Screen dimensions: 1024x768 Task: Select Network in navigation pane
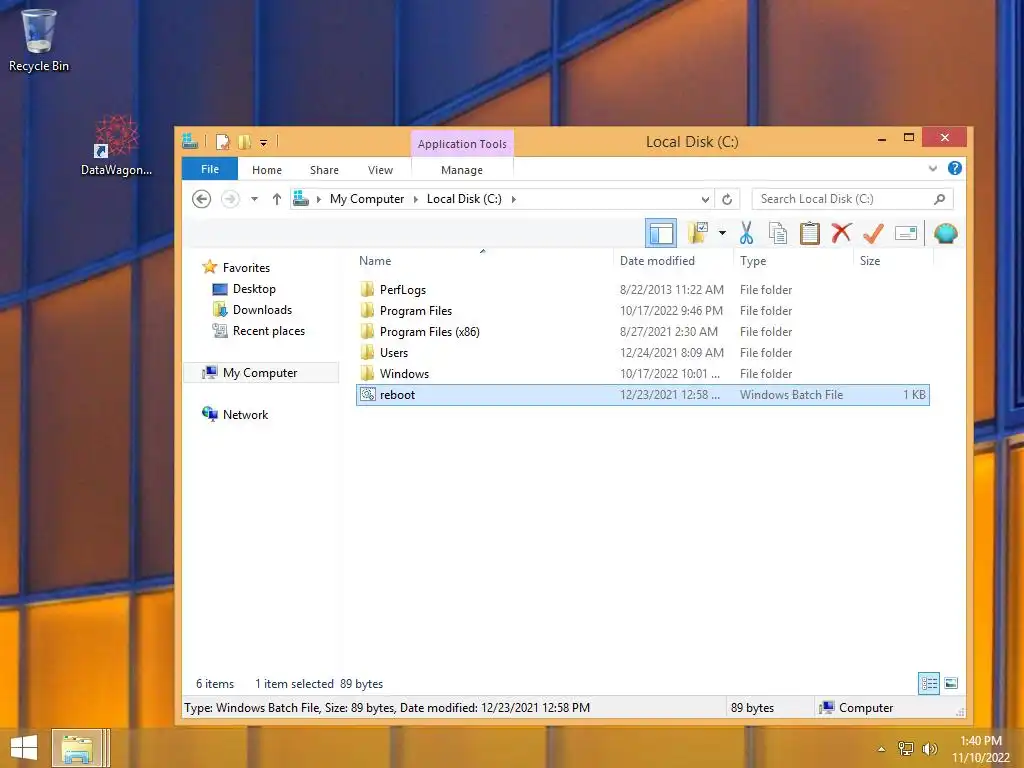245,415
